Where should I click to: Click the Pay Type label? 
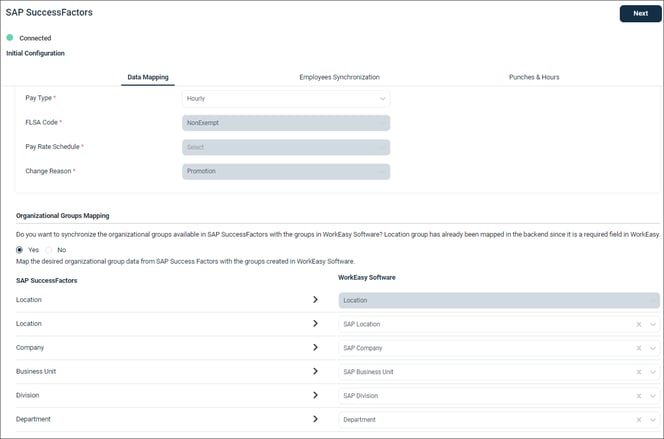point(39,98)
